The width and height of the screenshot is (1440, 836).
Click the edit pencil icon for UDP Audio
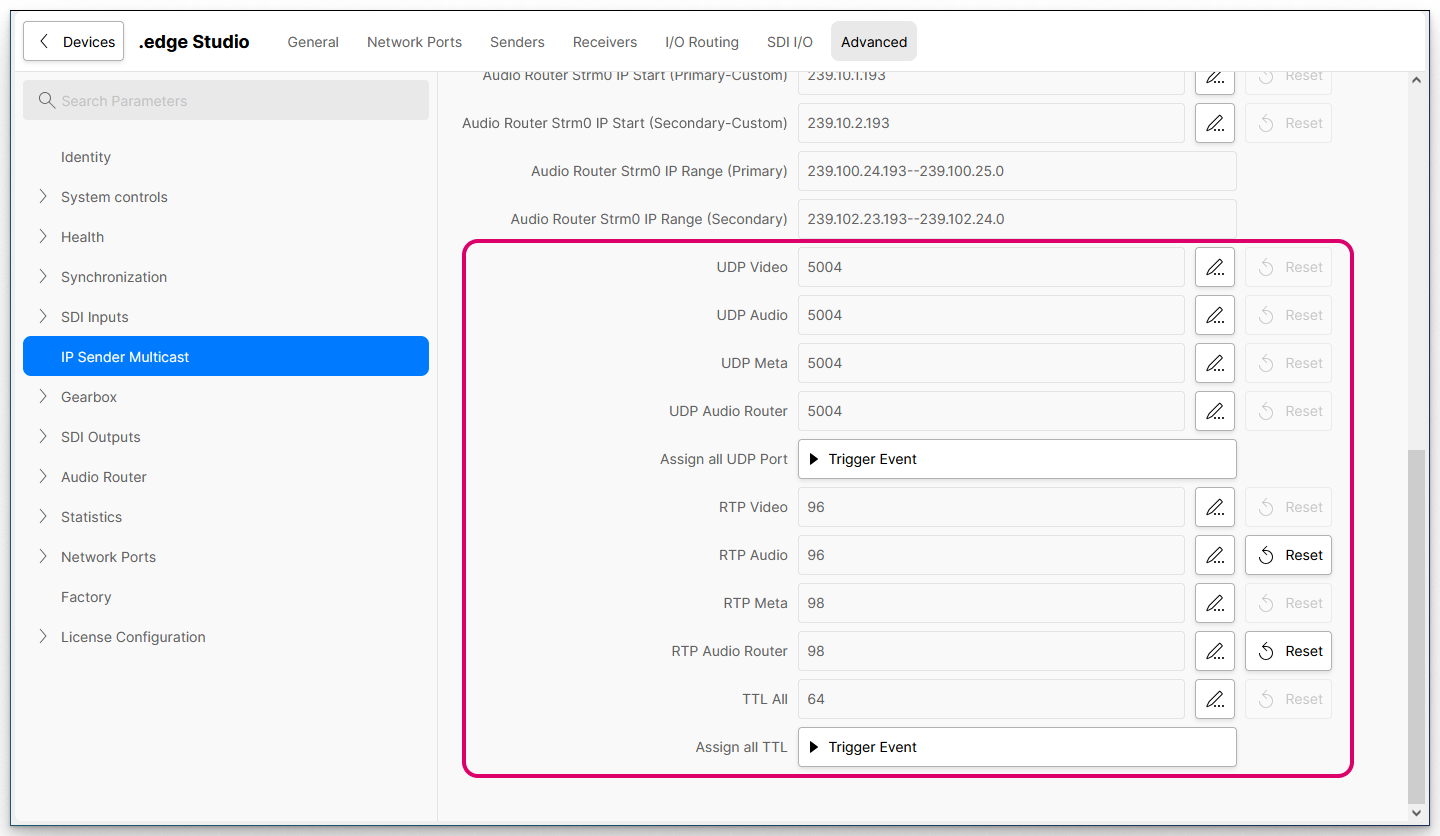point(1214,315)
